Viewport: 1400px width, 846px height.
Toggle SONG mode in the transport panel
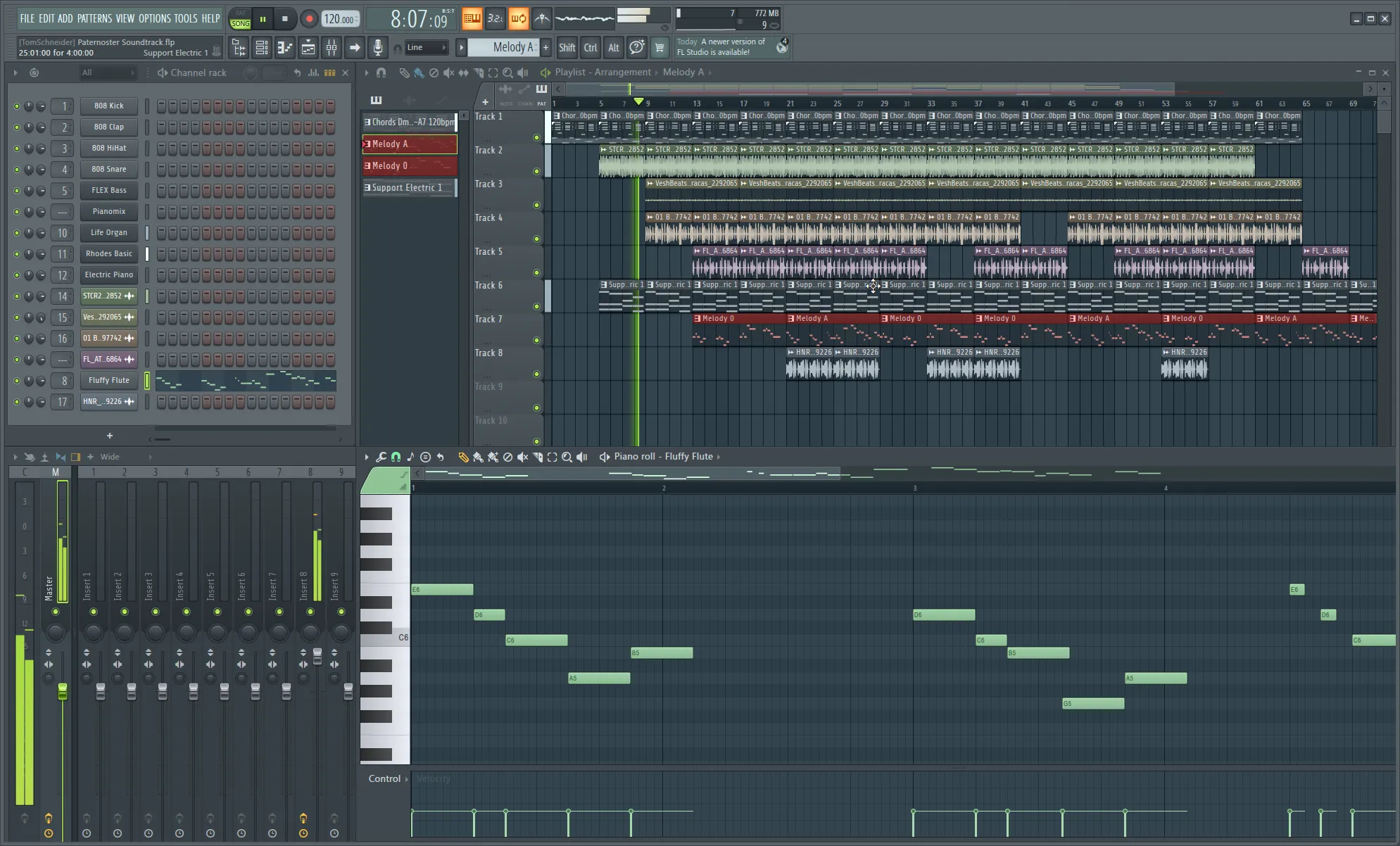(x=241, y=22)
